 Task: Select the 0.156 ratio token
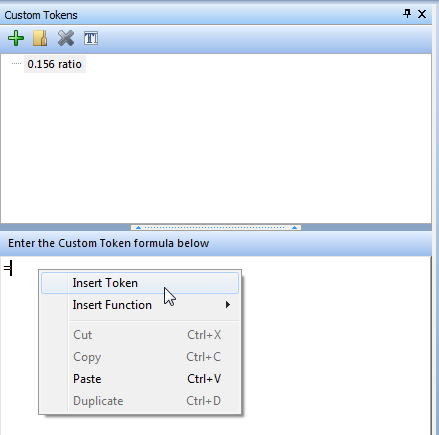(x=55, y=64)
